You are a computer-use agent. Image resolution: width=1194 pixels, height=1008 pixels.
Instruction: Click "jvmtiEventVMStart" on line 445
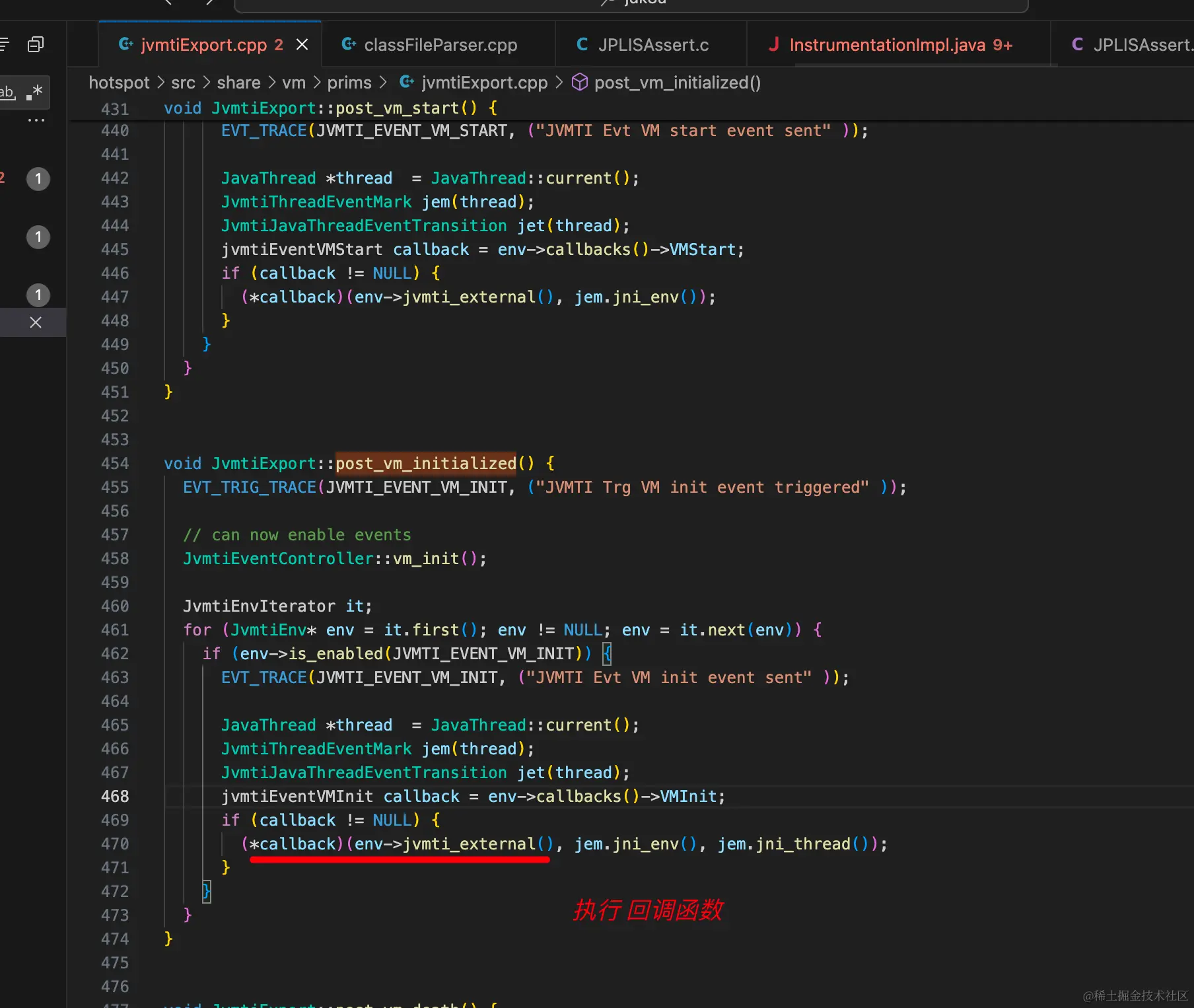click(x=302, y=249)
